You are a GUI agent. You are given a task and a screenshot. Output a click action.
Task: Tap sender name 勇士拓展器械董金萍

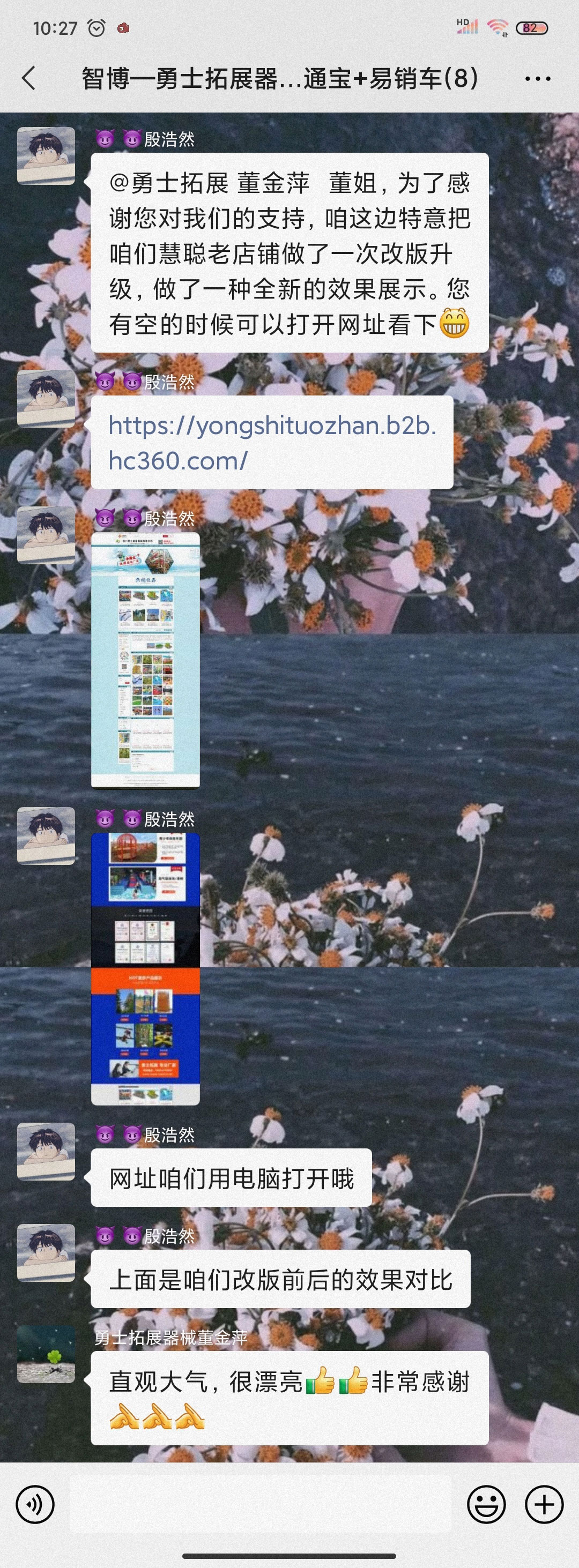point(171,1338)
